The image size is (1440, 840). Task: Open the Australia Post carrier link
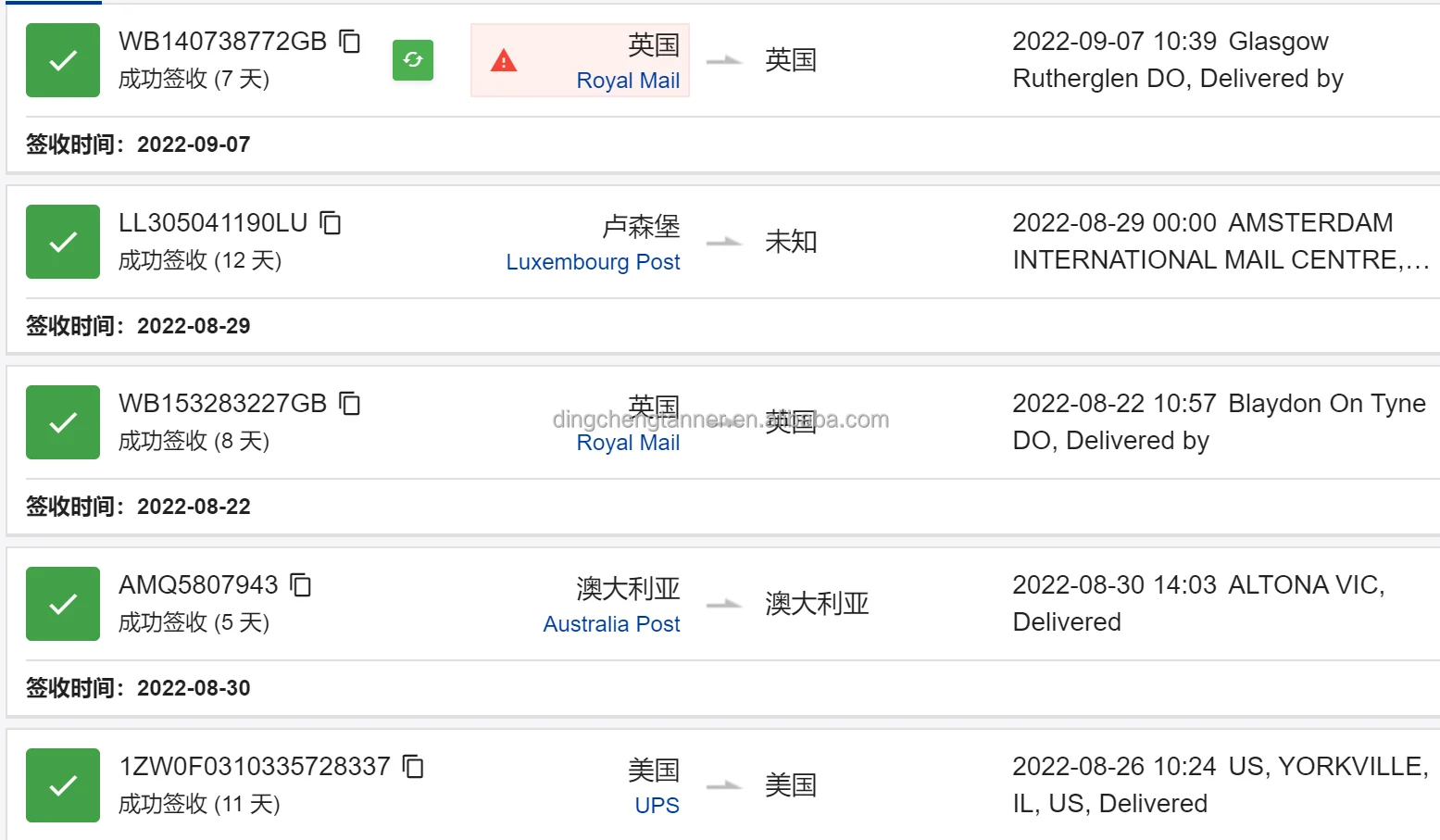tap(611, 624)
